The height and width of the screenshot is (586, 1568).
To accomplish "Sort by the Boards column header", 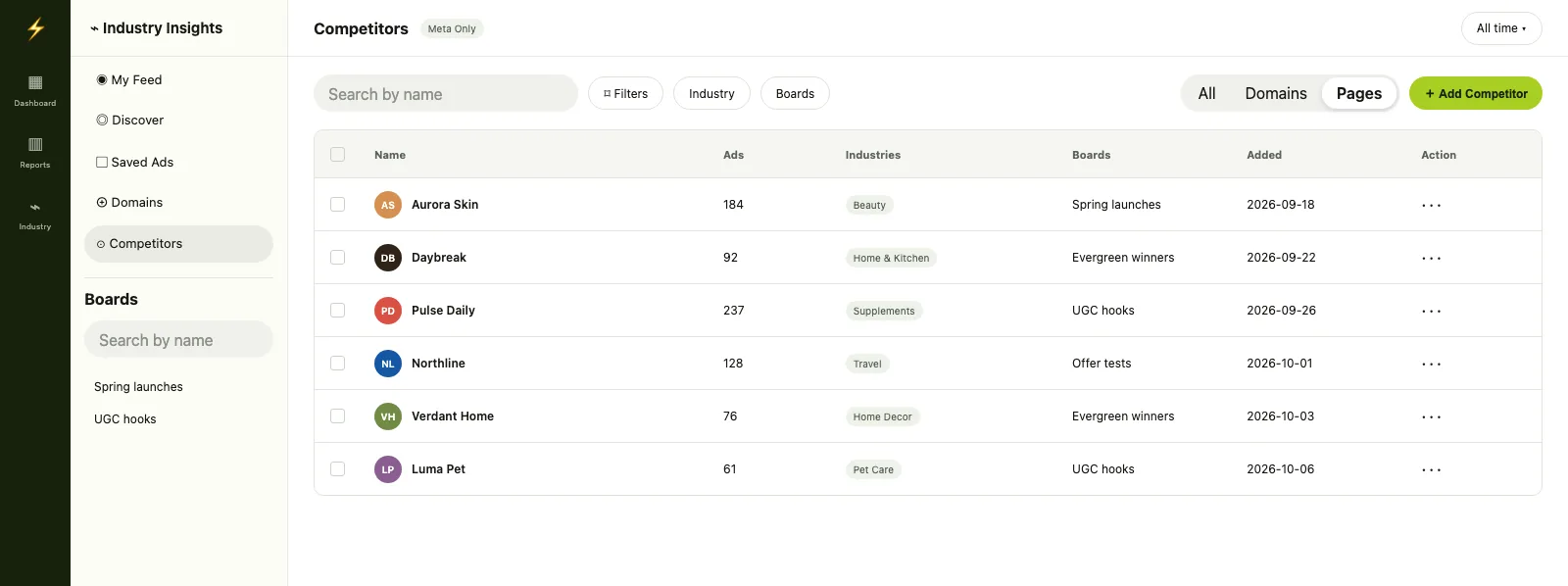I will [1091, 155].
